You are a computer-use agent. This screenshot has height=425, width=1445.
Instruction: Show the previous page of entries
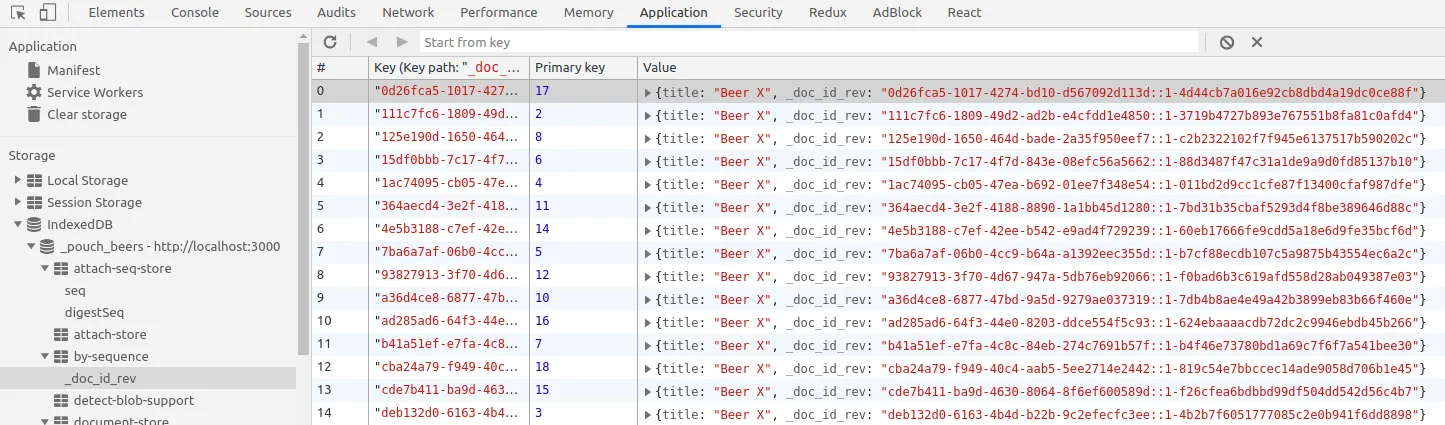(371, 42)
